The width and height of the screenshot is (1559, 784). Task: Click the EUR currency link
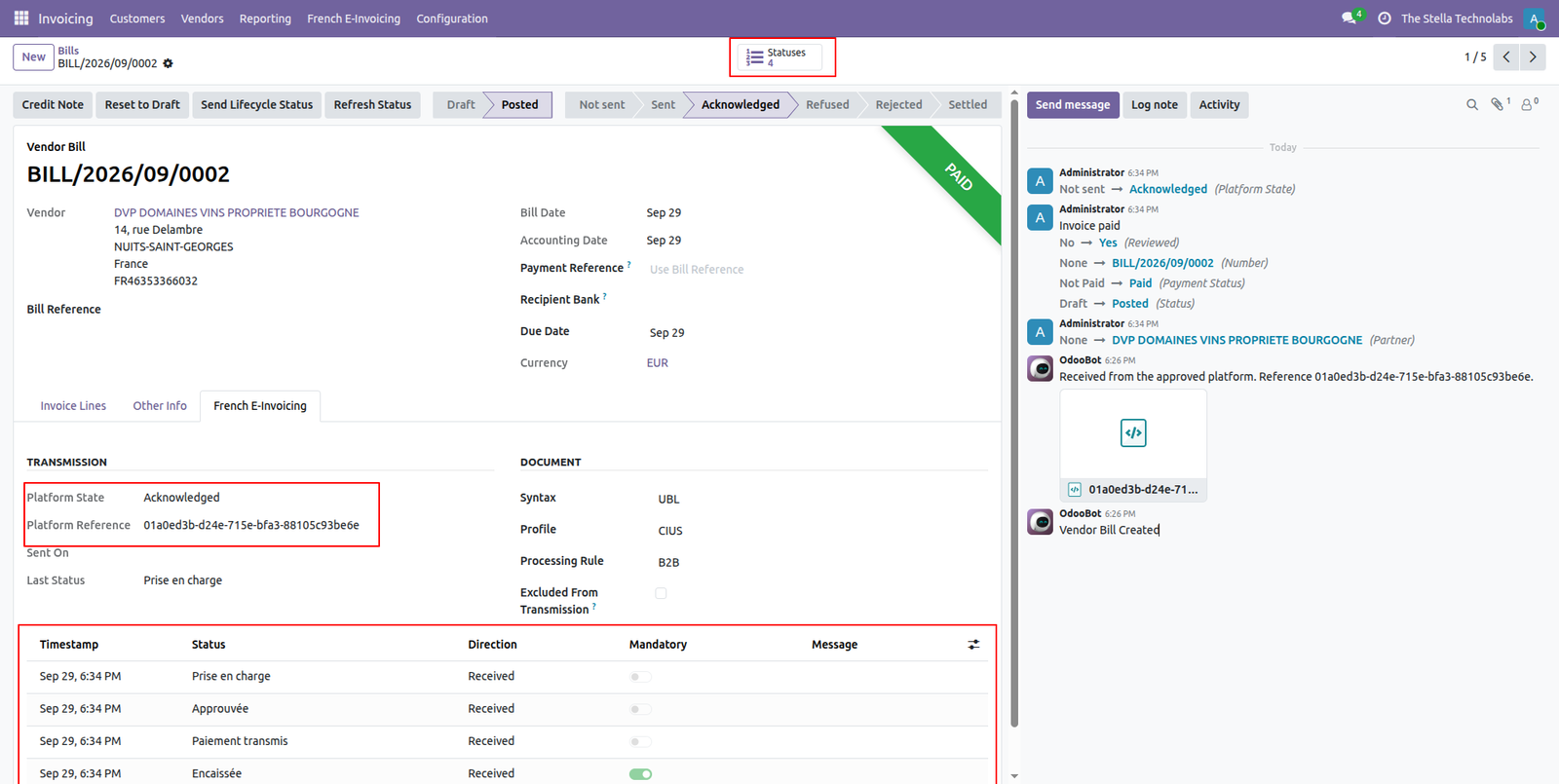click(x=658, y=363)
